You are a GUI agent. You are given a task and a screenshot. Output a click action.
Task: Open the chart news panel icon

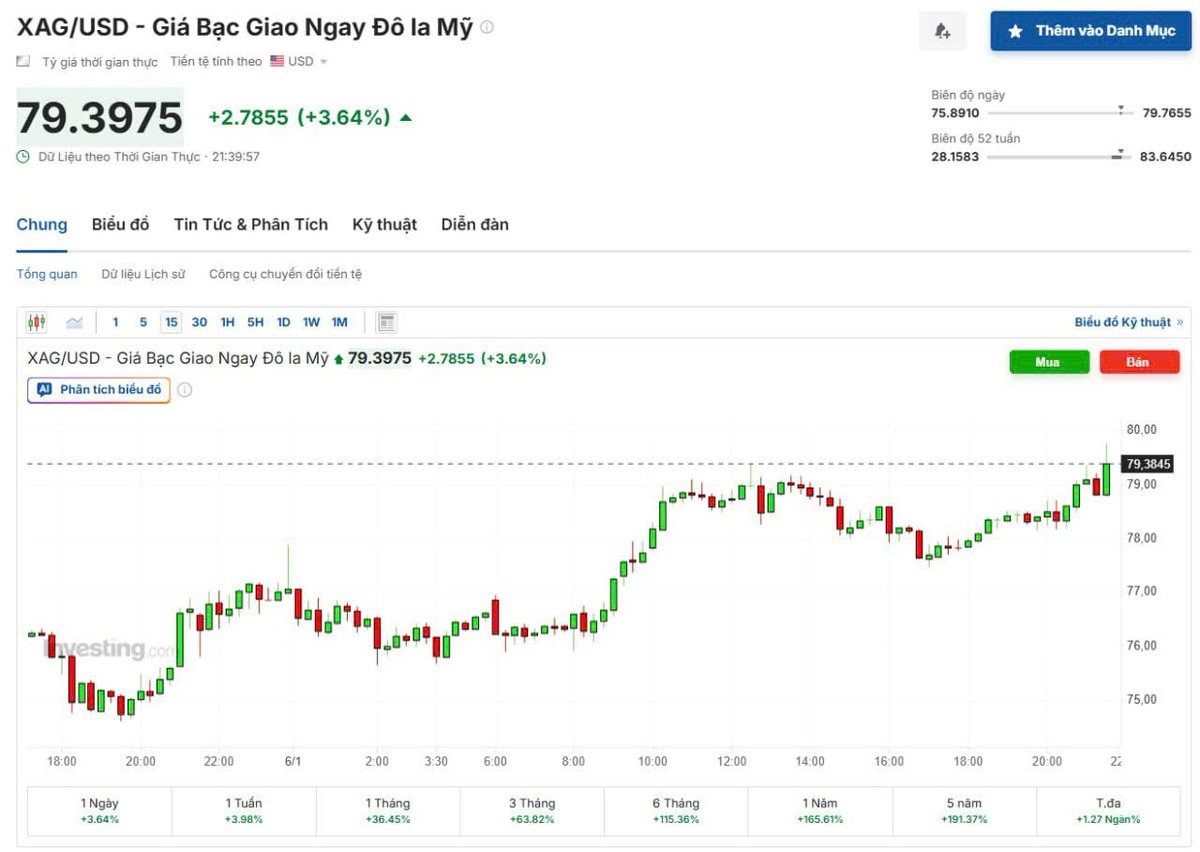[x=387, y=322]
